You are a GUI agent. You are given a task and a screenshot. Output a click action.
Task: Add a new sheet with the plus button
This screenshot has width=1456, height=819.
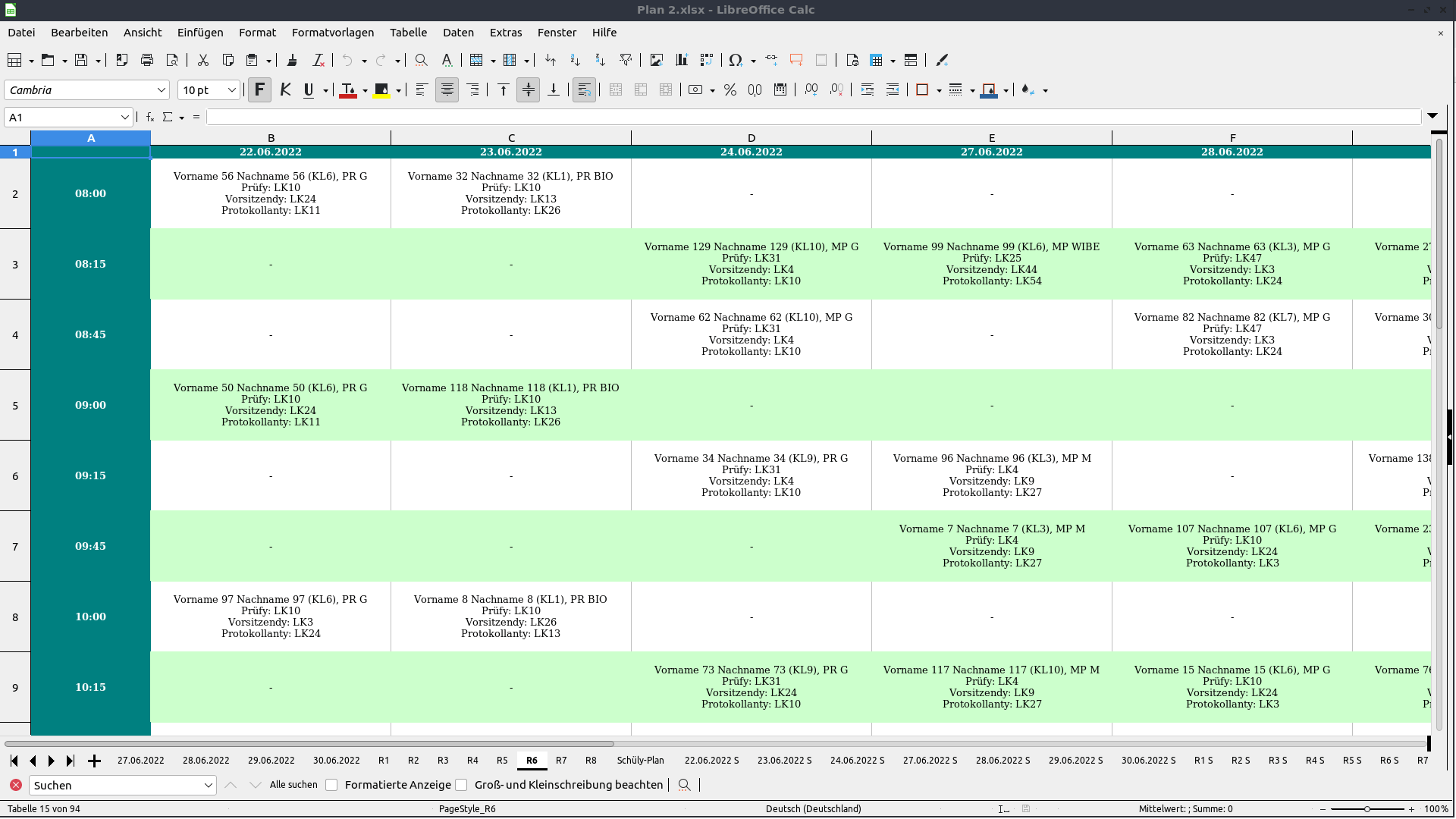pyautogui.click(x=94, y=761)
